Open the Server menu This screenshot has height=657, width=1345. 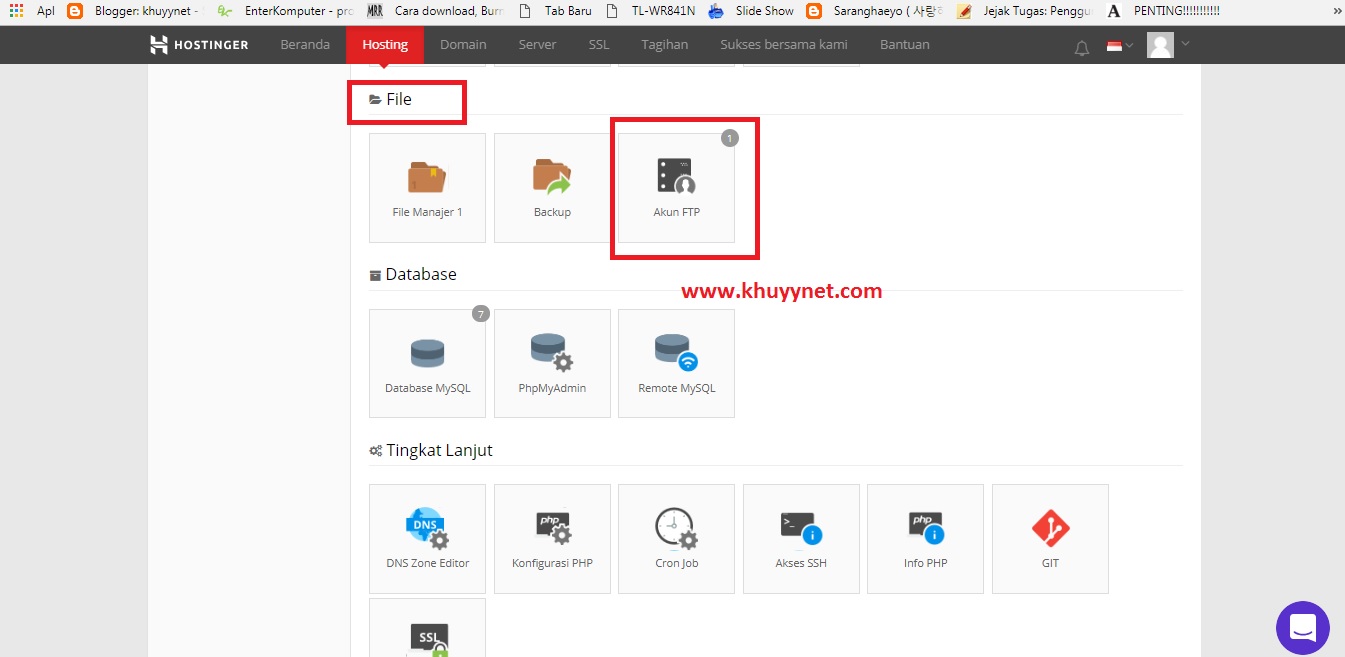pos(538,45)
